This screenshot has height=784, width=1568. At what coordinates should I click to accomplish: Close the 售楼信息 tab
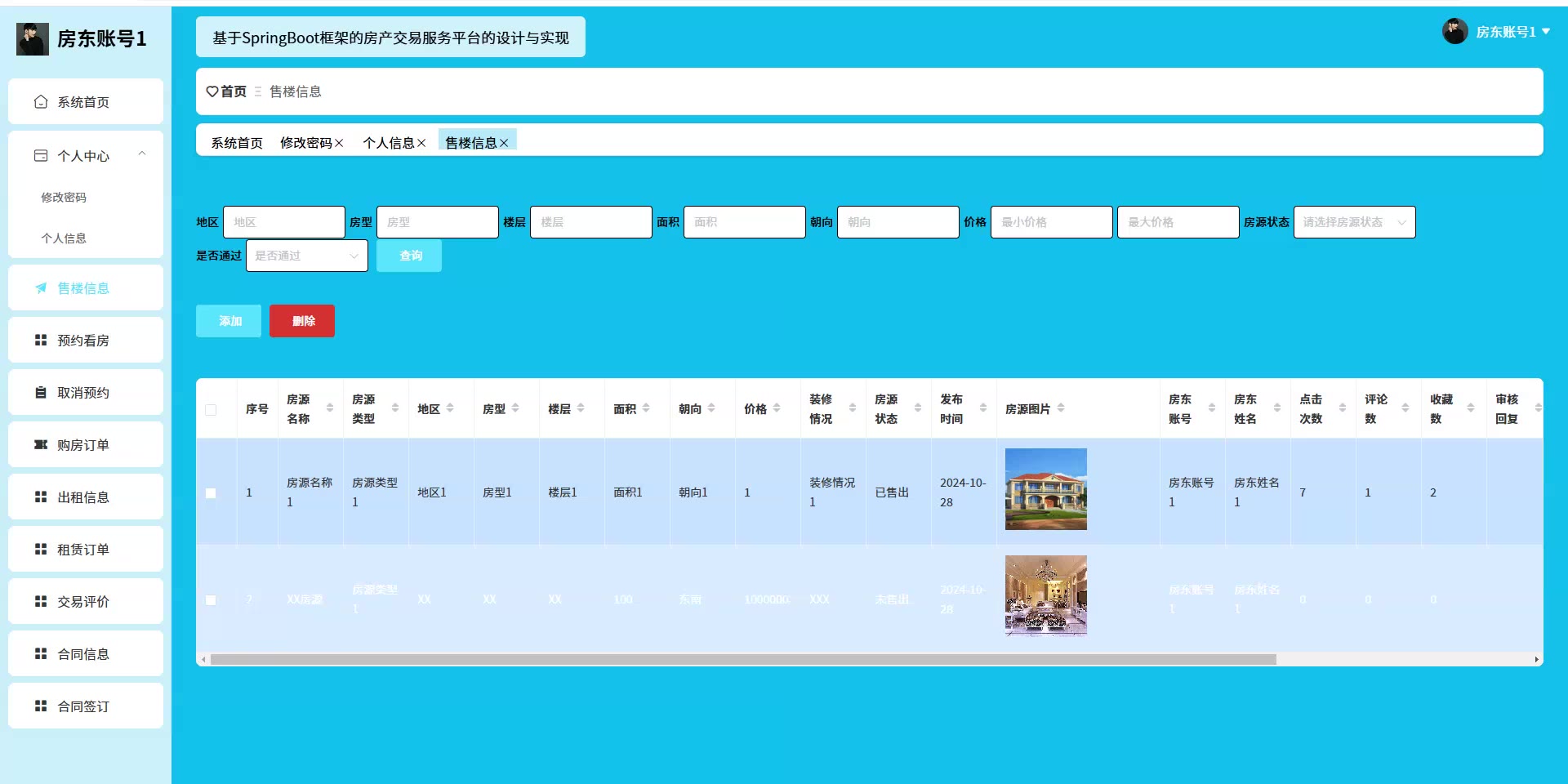[504, 143]
